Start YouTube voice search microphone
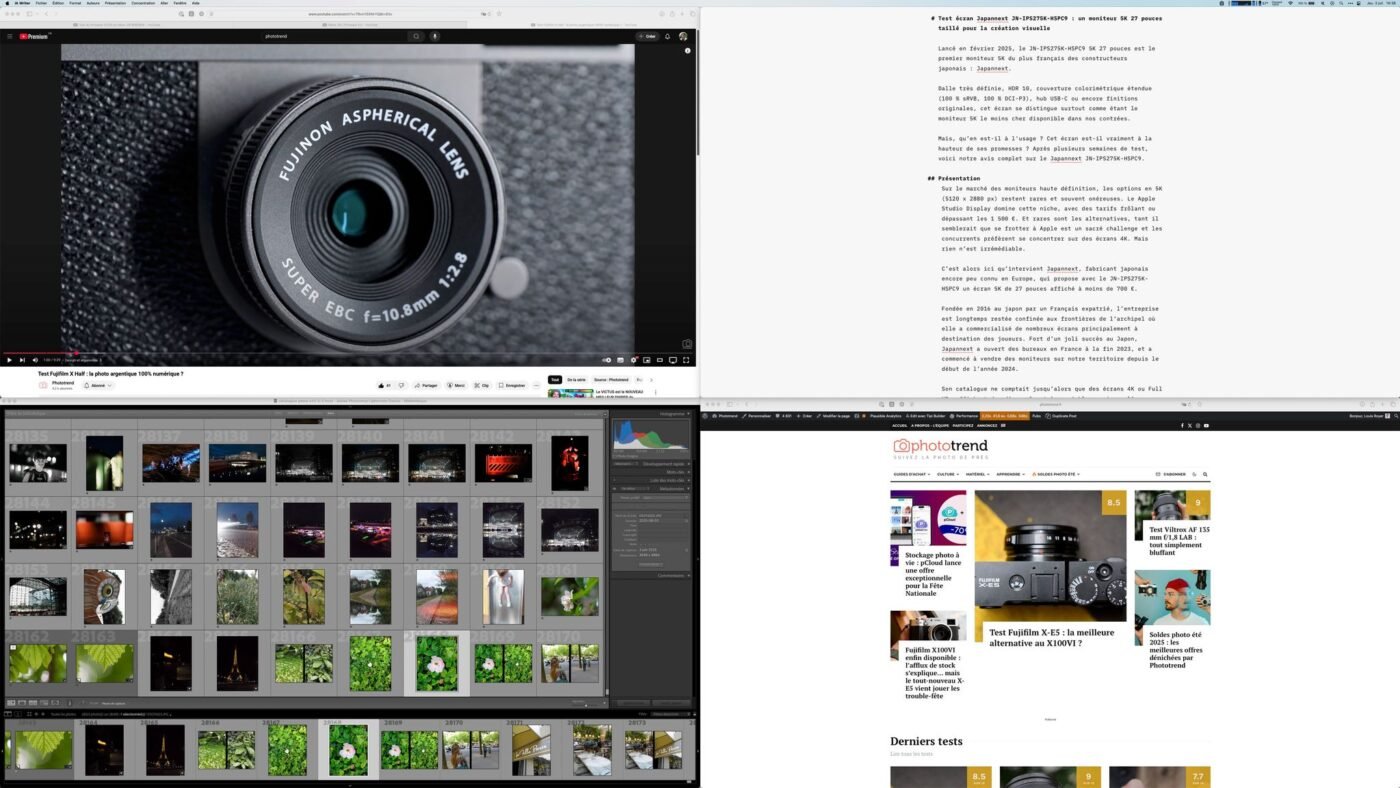This screenshot has width=1400, height=788. (x=434, y=36)
